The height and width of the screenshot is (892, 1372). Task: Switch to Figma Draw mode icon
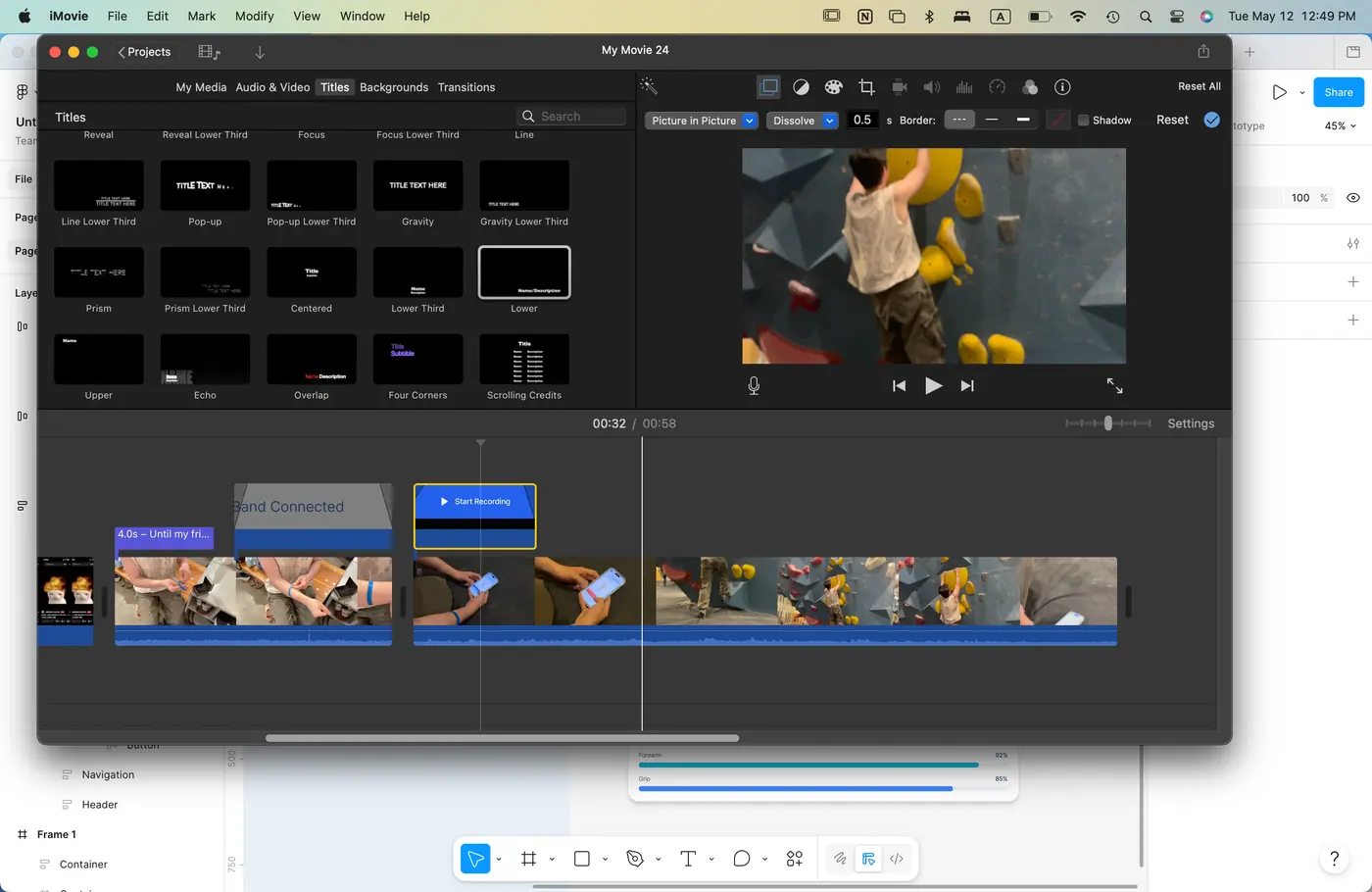(840, 859)
